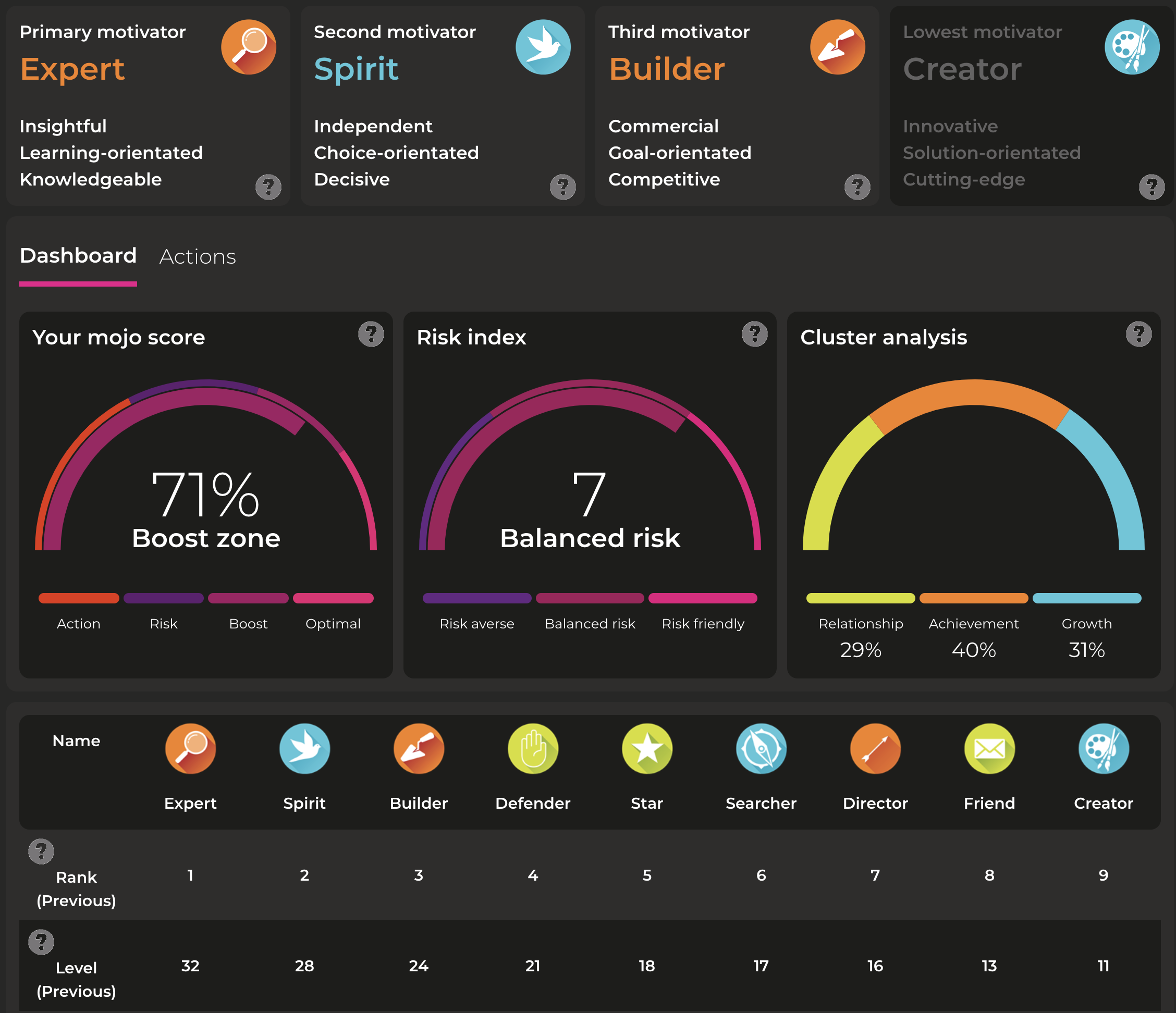Click the help icon on risk index

pyautogui.click(x=754, y=335)
